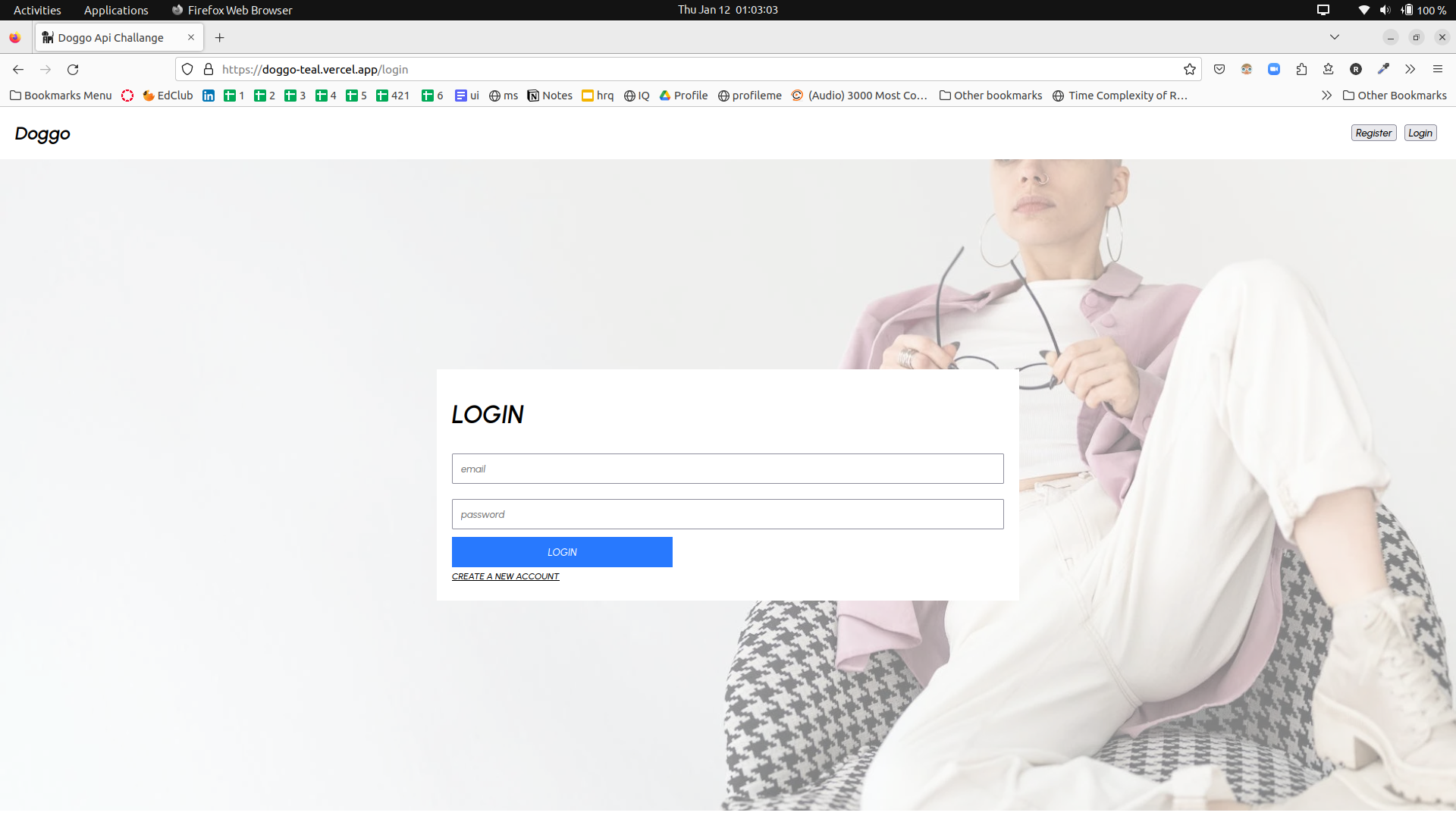The image size is (1456, 819).
Task: Show more toolbar tools via double chevron
Action: tap(1410, 69)
